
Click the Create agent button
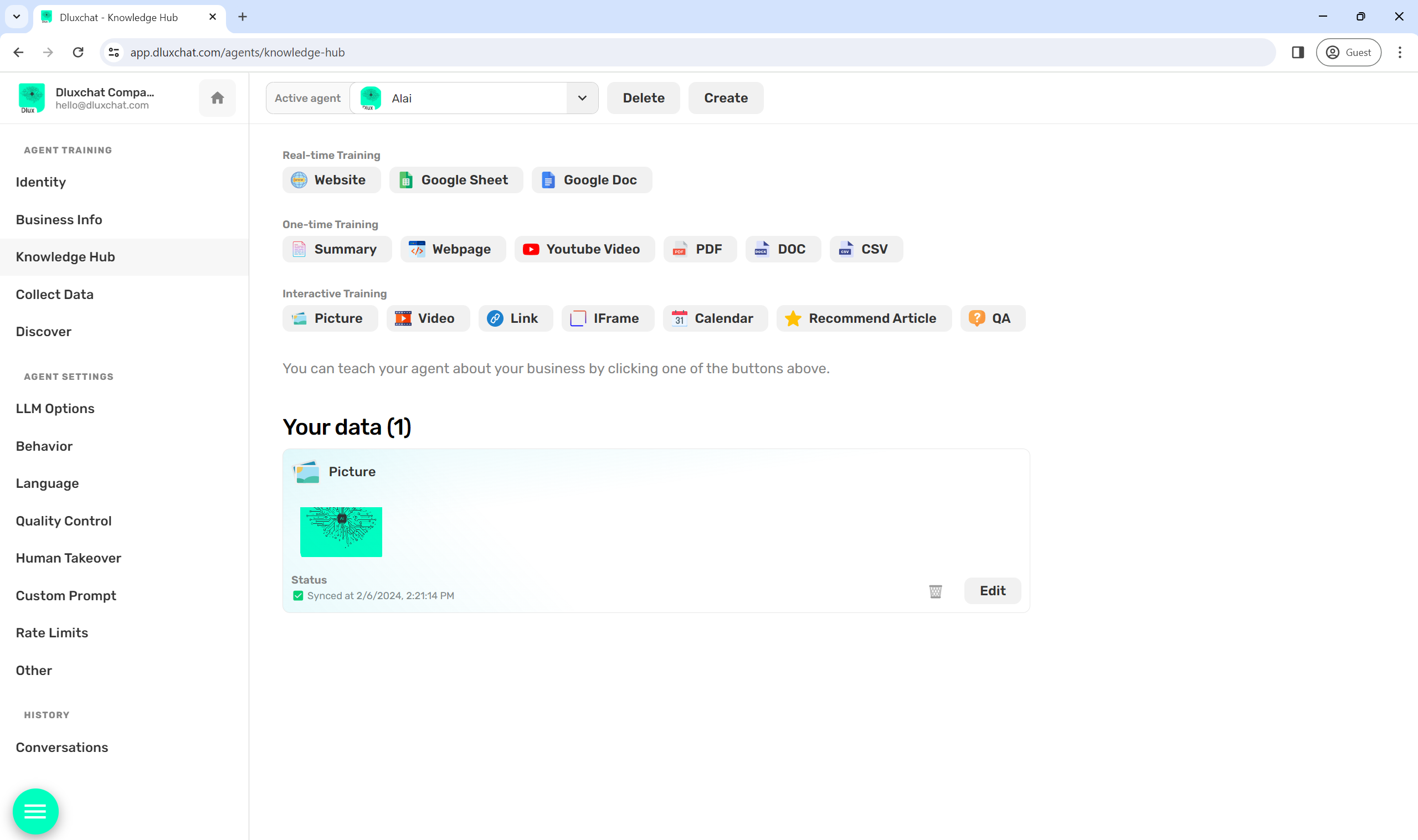point(725,98)
